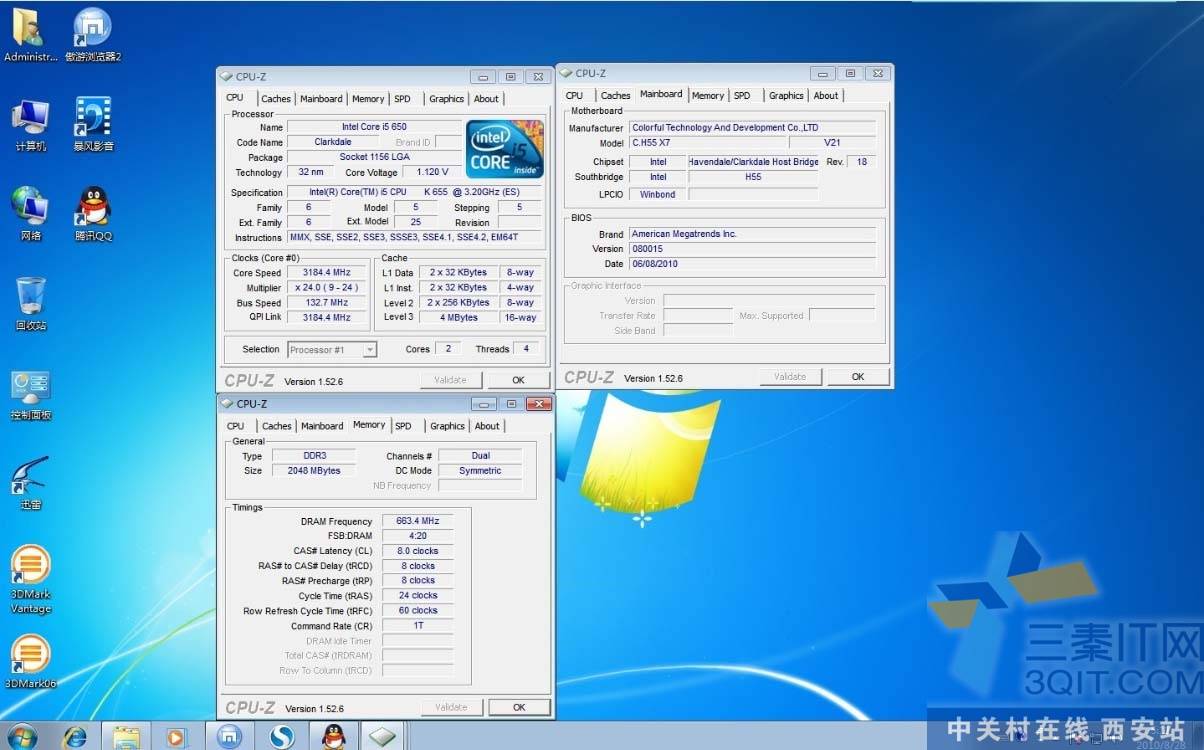1204x750 pixels.
Task: Open Windows Explorer folder on taskbar
Action: click(126, 736)
